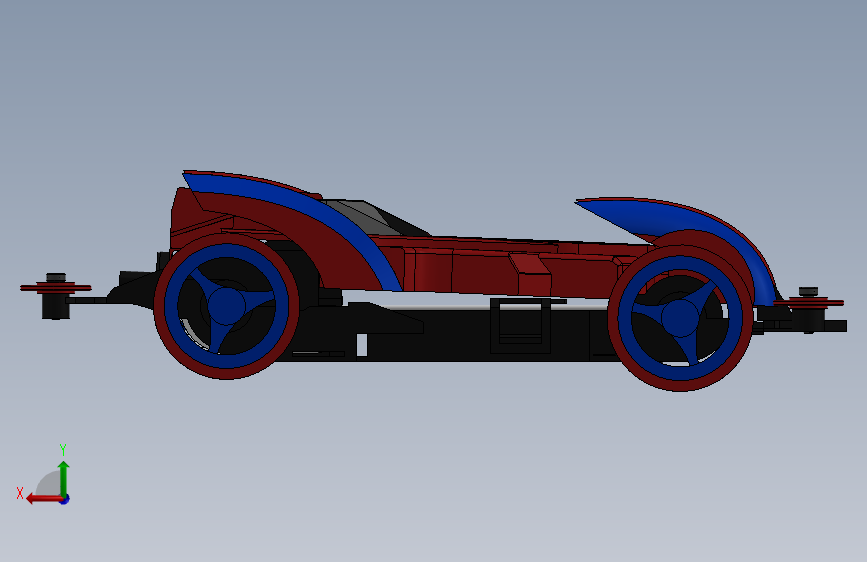
Task: Click the red X axis arrow on triad
Action: pyautogui.click(x=43, y=499)
